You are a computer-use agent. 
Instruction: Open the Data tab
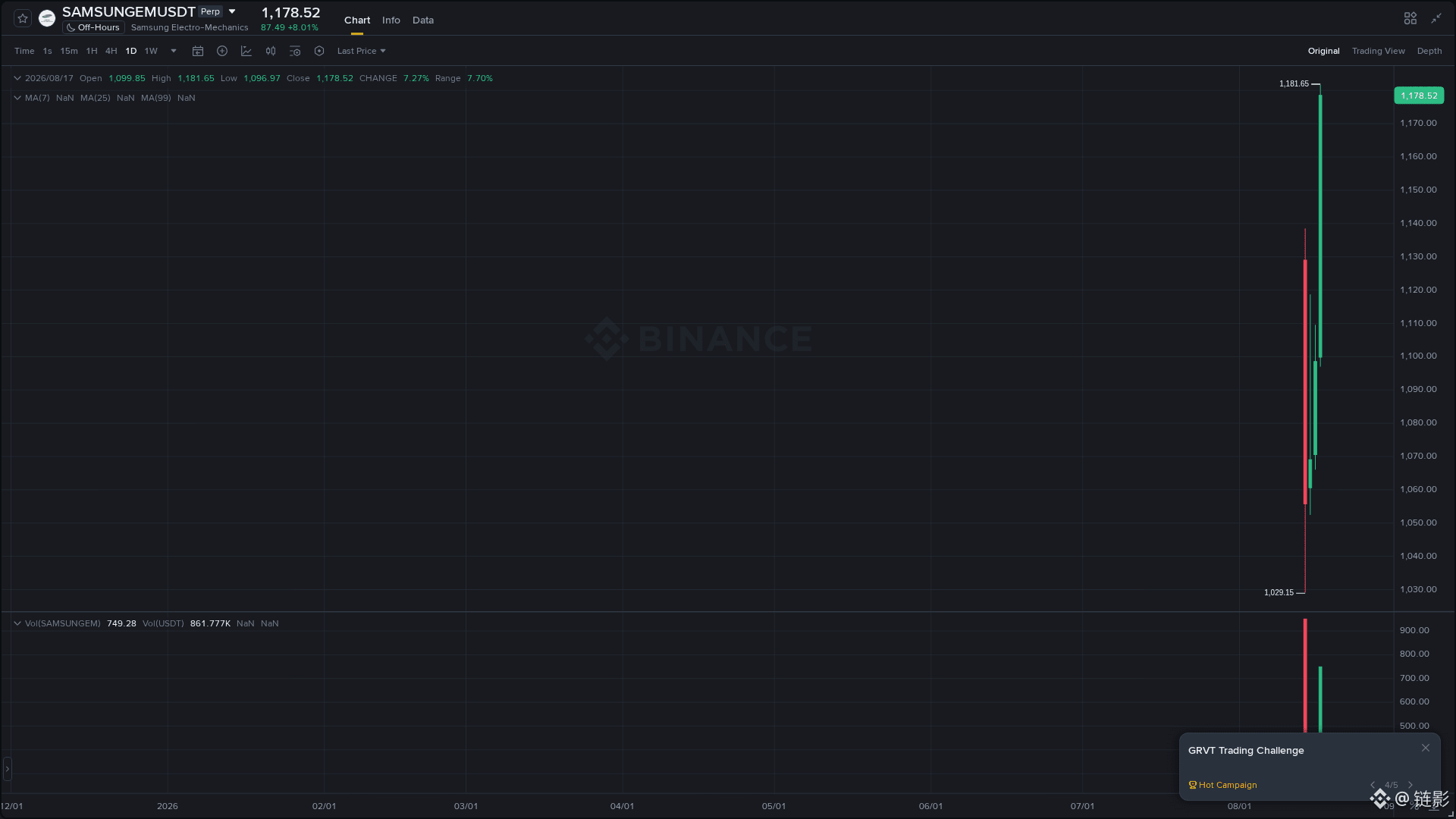tap(423, 20)
